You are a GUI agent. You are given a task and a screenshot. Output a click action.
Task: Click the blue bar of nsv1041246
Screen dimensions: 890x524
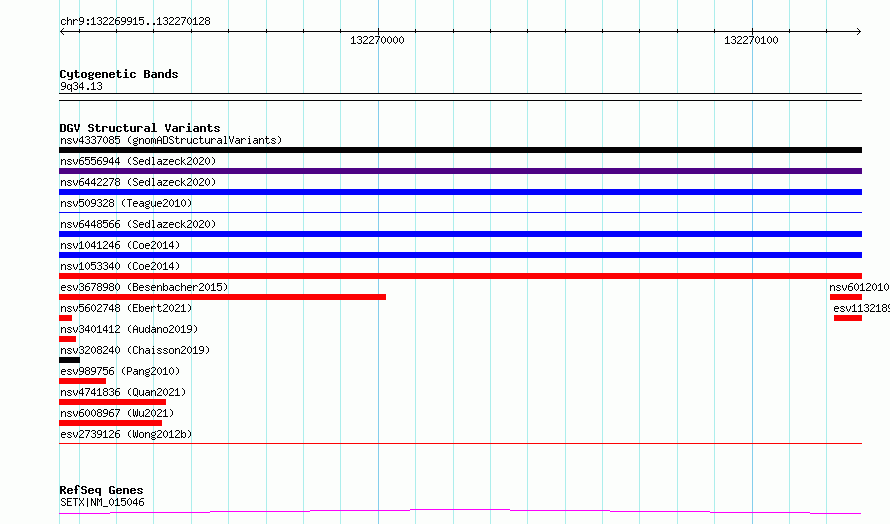coord(460,255)
